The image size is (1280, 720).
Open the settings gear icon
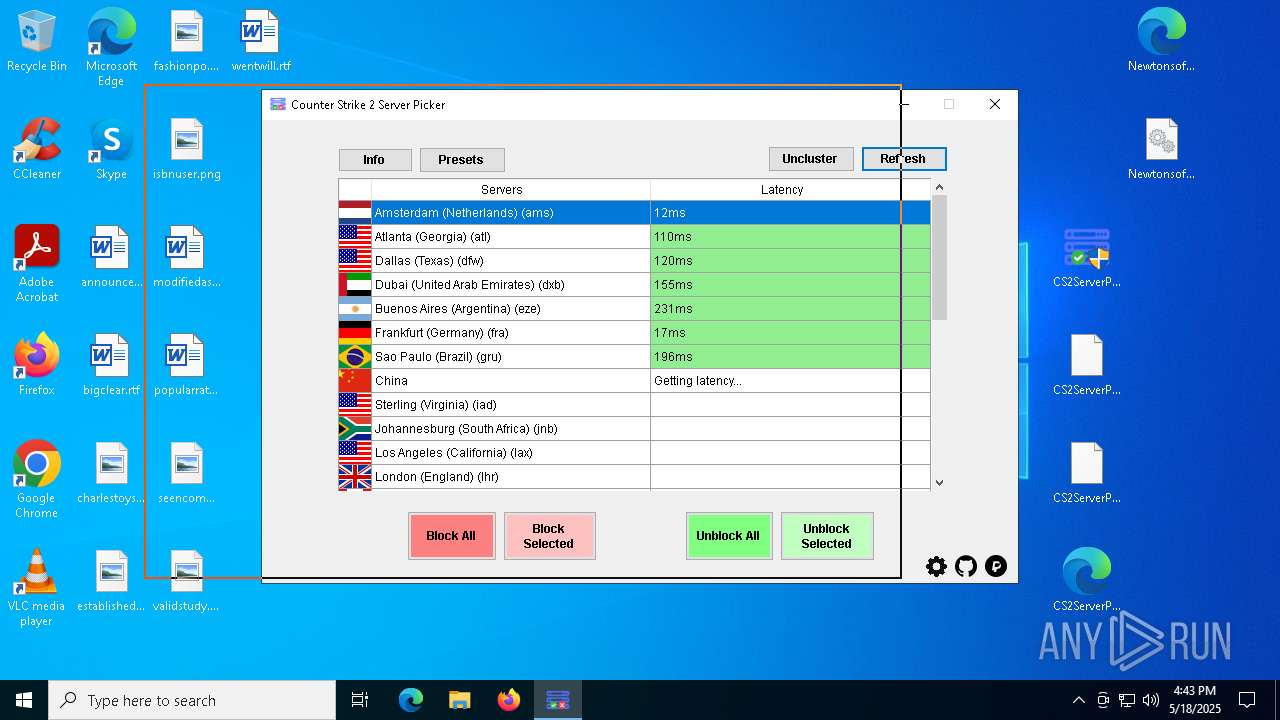936,567
